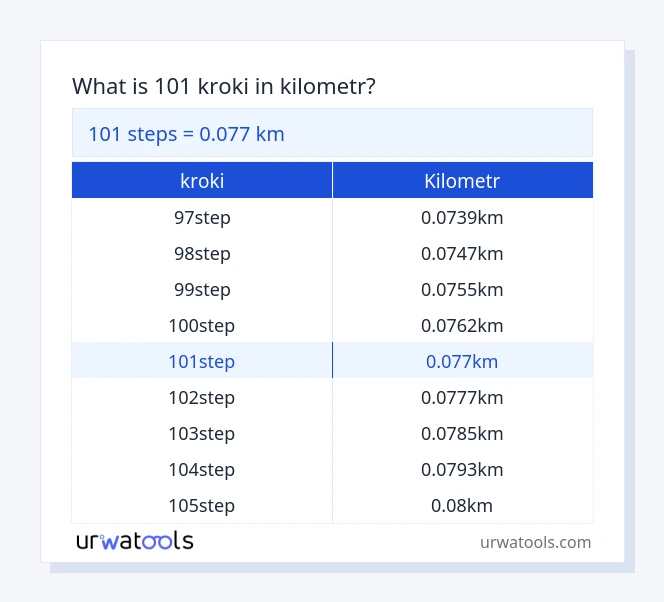This screenshot has width=664, height=602.
Task: Select the 98step cell
Action: coord(202,253)
